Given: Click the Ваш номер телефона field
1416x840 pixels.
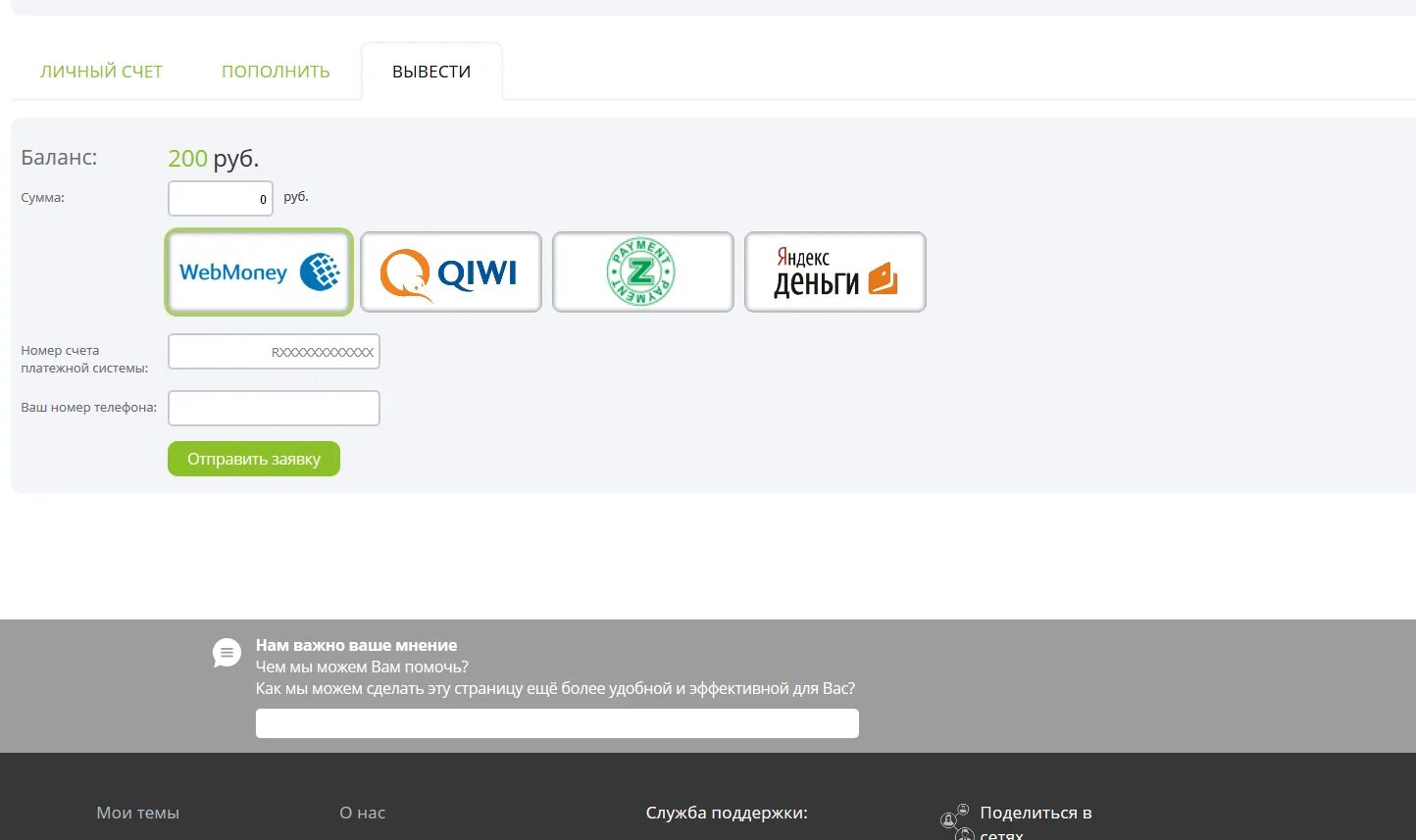Looking at the screenshot, I should pyautogui.click(x=274, y=409).
